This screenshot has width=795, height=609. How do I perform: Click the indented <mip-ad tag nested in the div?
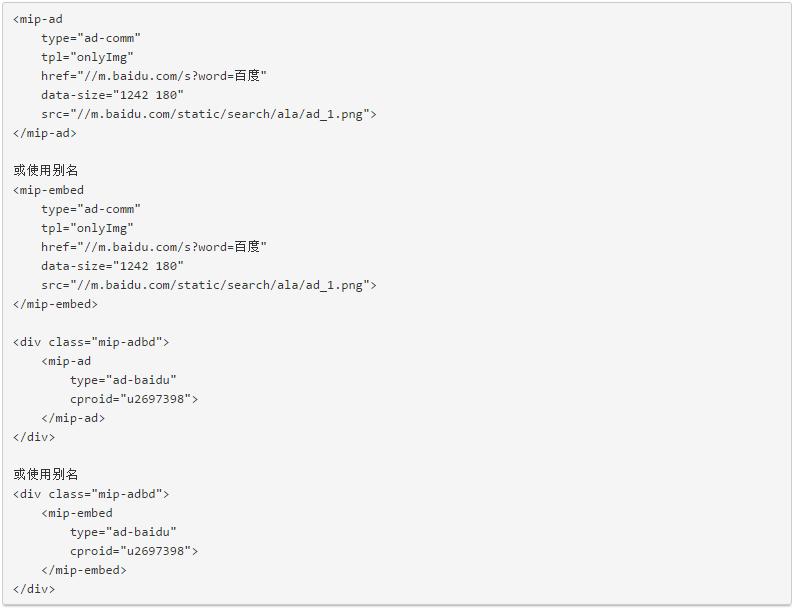(x=66, y=361)
